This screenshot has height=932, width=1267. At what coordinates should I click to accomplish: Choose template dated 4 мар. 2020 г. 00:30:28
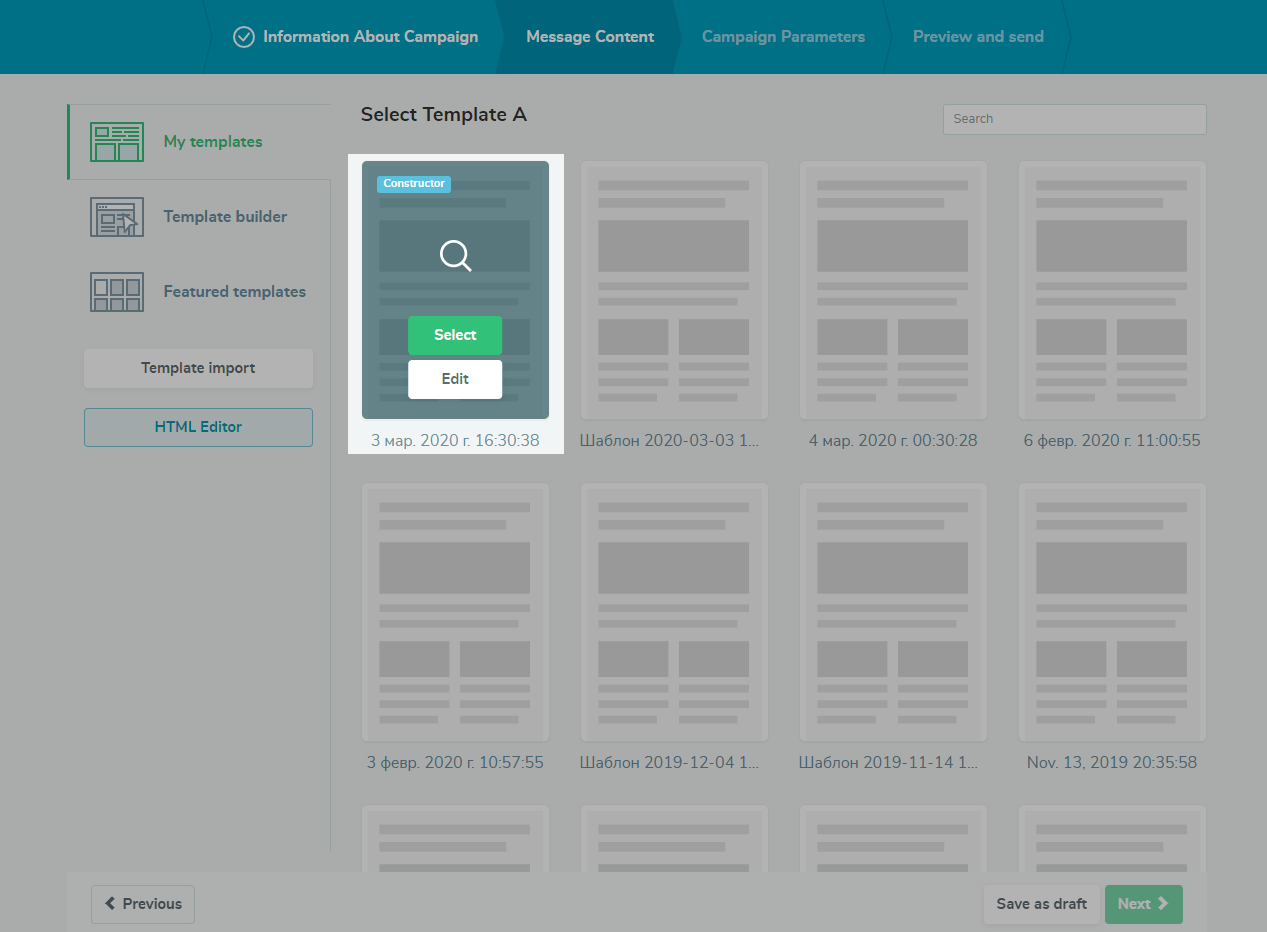click(893, 290)
